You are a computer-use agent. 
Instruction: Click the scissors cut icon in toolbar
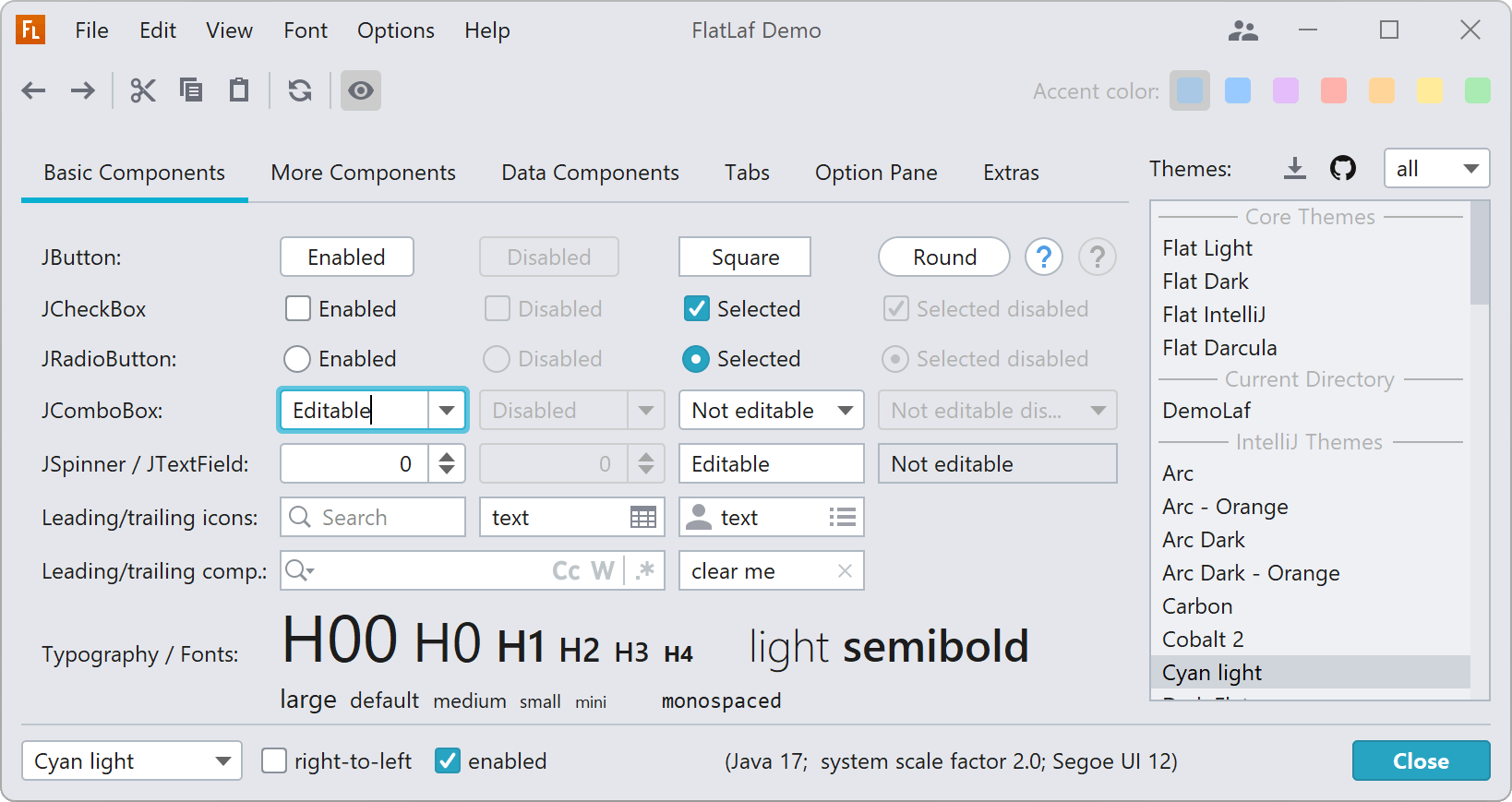[143, 90]
